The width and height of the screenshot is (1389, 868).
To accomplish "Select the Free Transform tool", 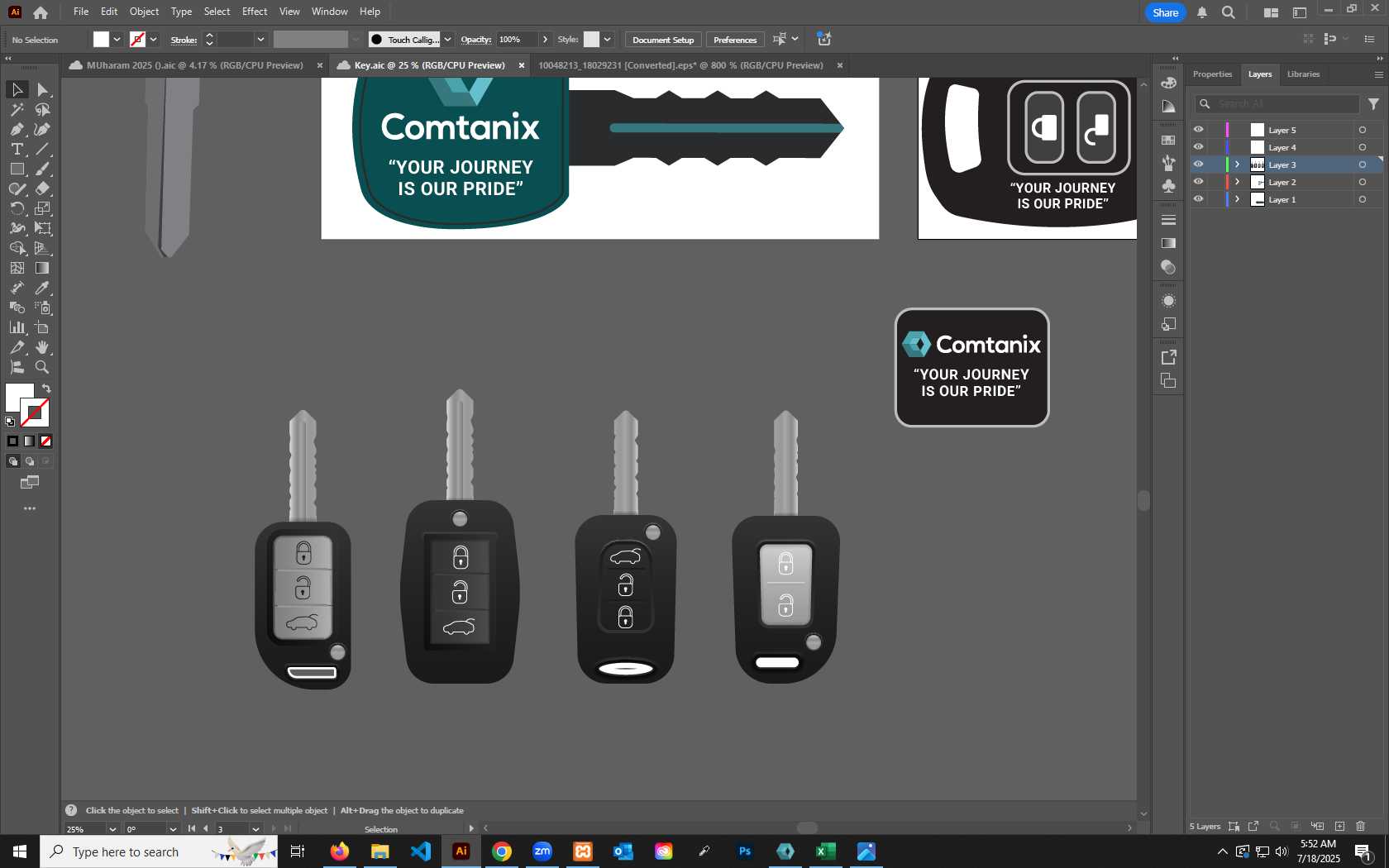I will [x=43, y=228].
